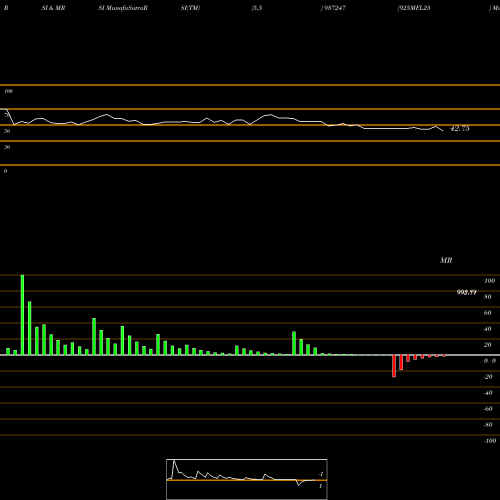Click the MR panel title label
500x500 pixels.
446,260
